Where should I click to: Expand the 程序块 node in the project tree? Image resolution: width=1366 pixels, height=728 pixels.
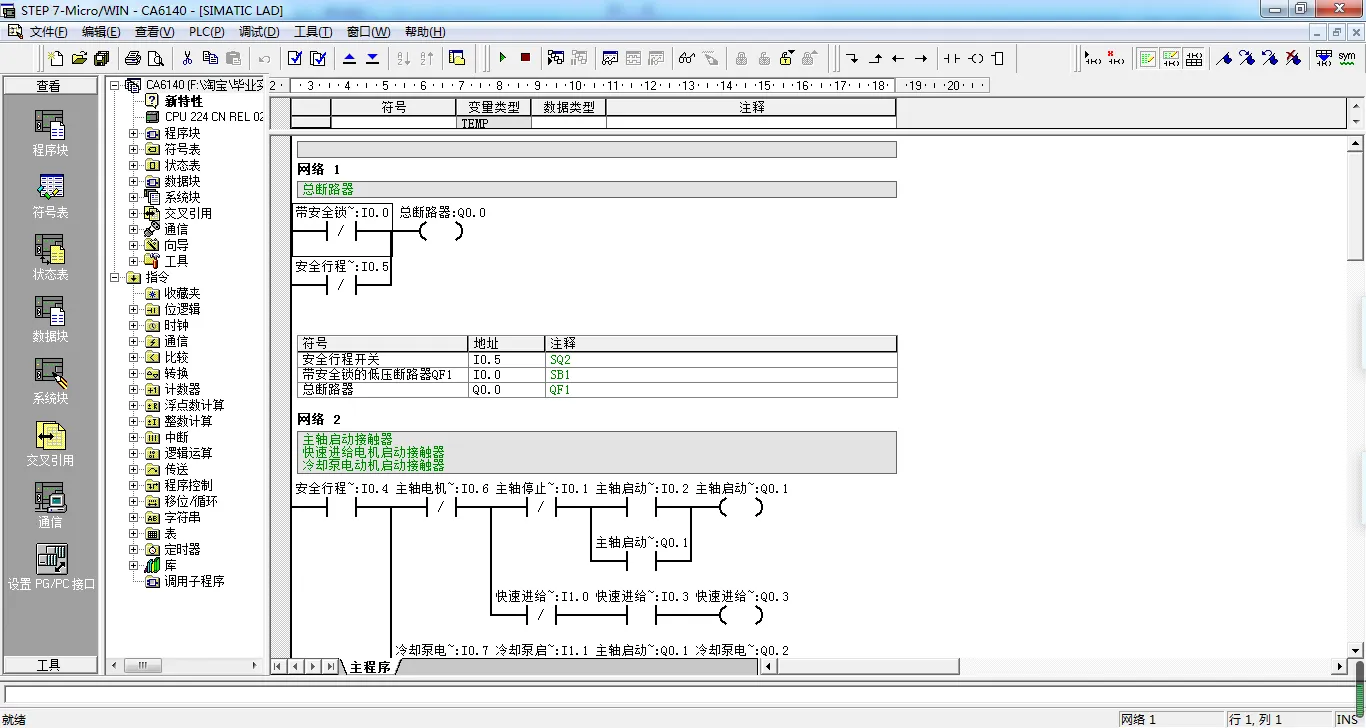click(x=133, y=133)
